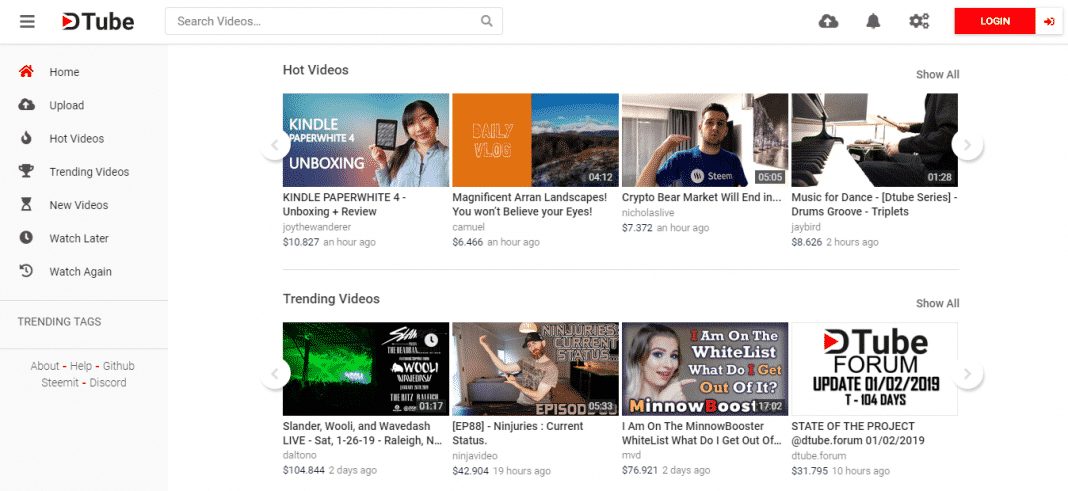Click the magnifier search icon
Image resolution: width=1068 pixels, height=491 pixels.
click(x=487, y=21)
